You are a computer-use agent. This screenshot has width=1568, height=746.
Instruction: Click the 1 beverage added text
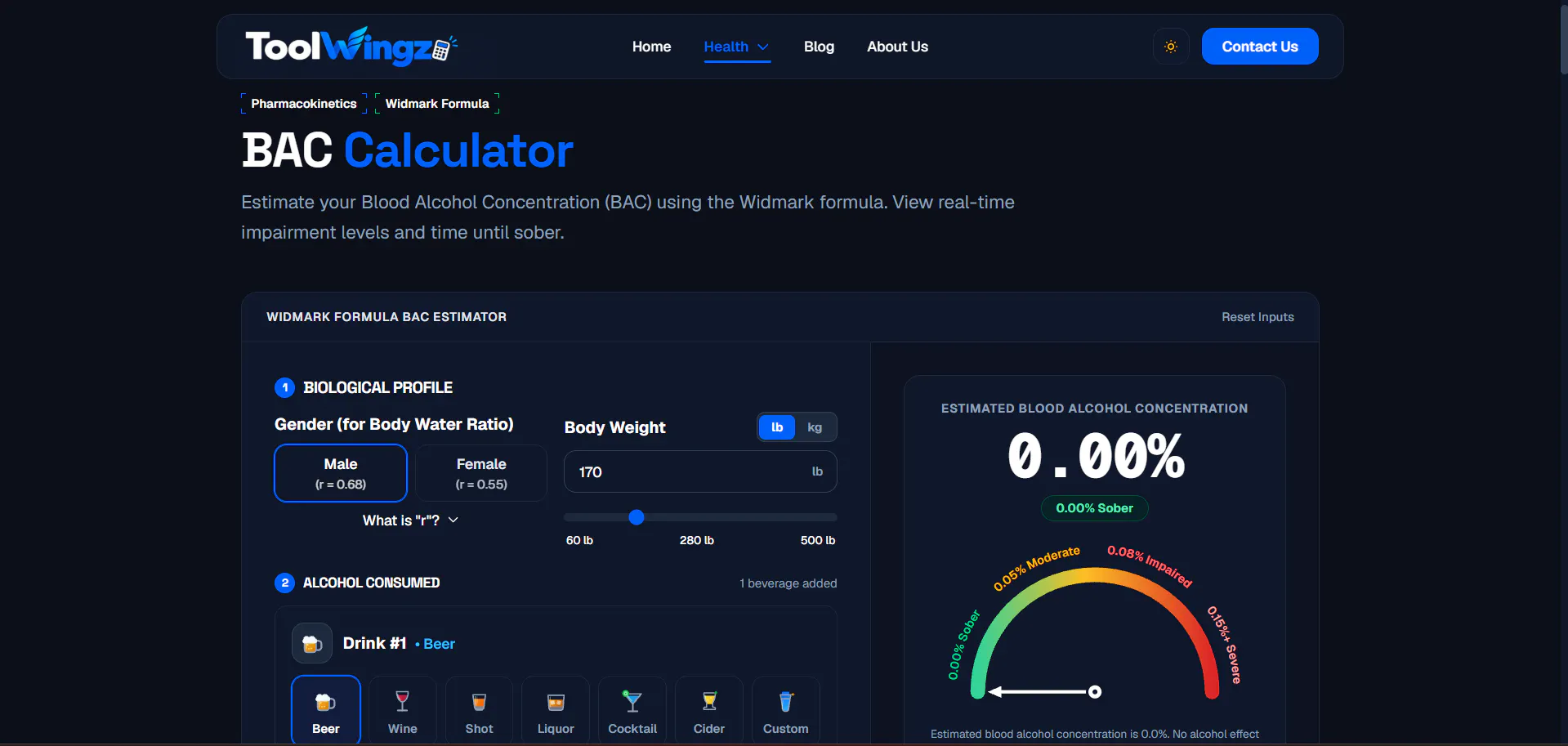(x=788, y=583)
